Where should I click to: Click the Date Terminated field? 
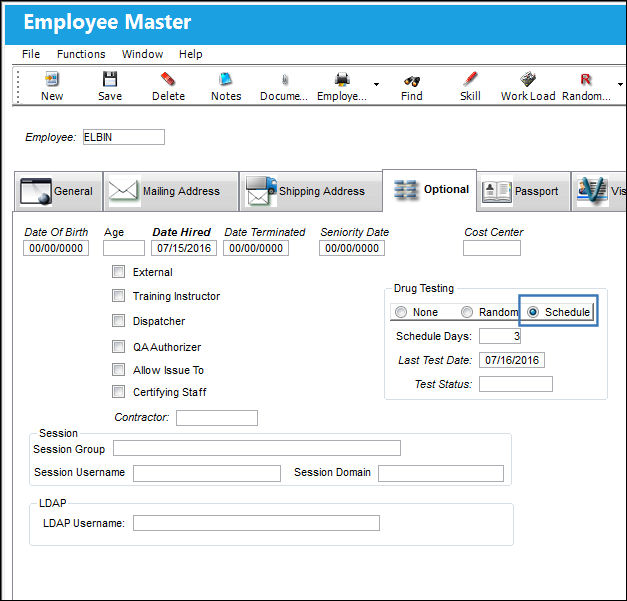[256, 248]
